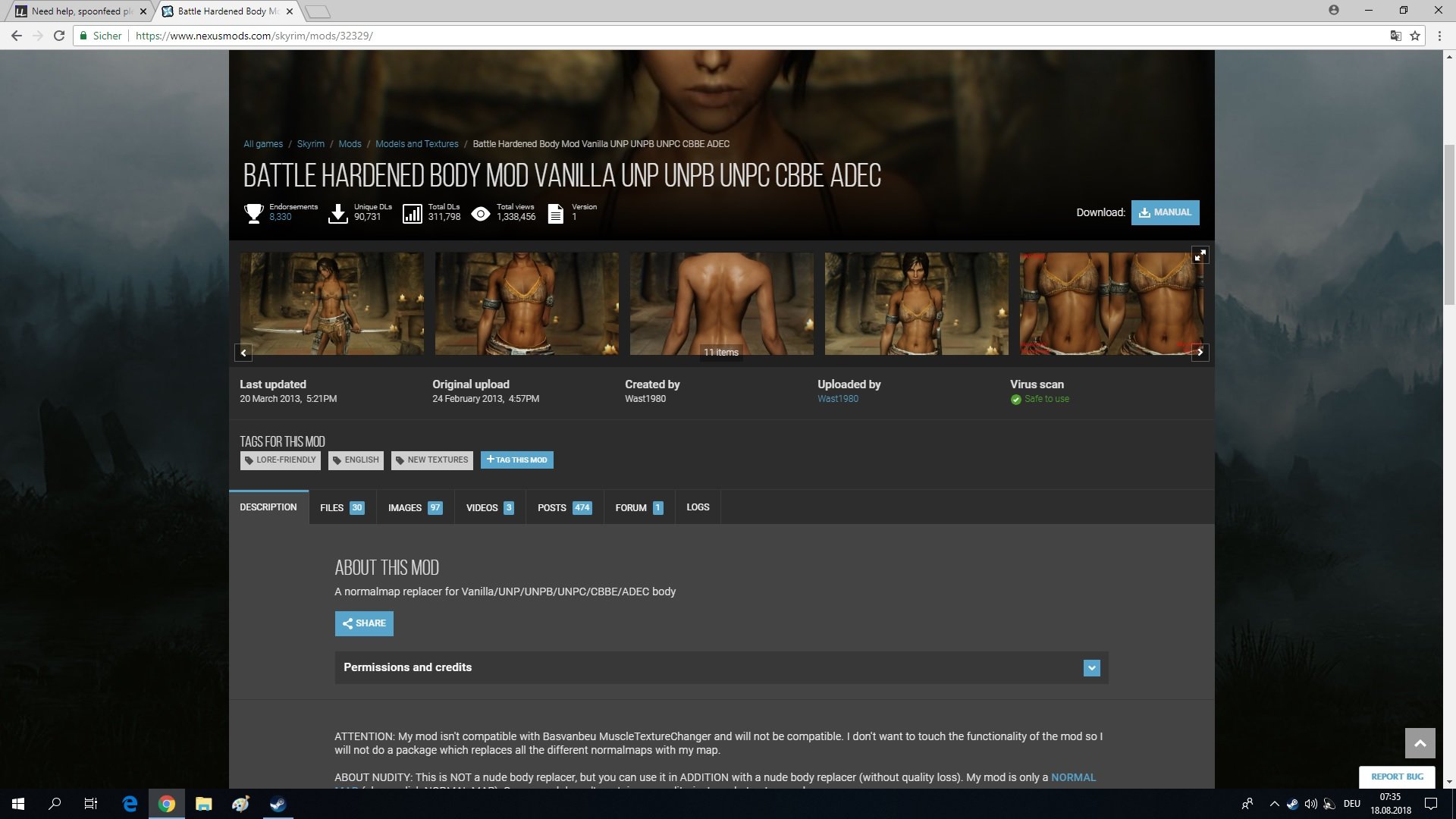Show hidden system tray icons
1456x819 pixels.
point(1274,804)
